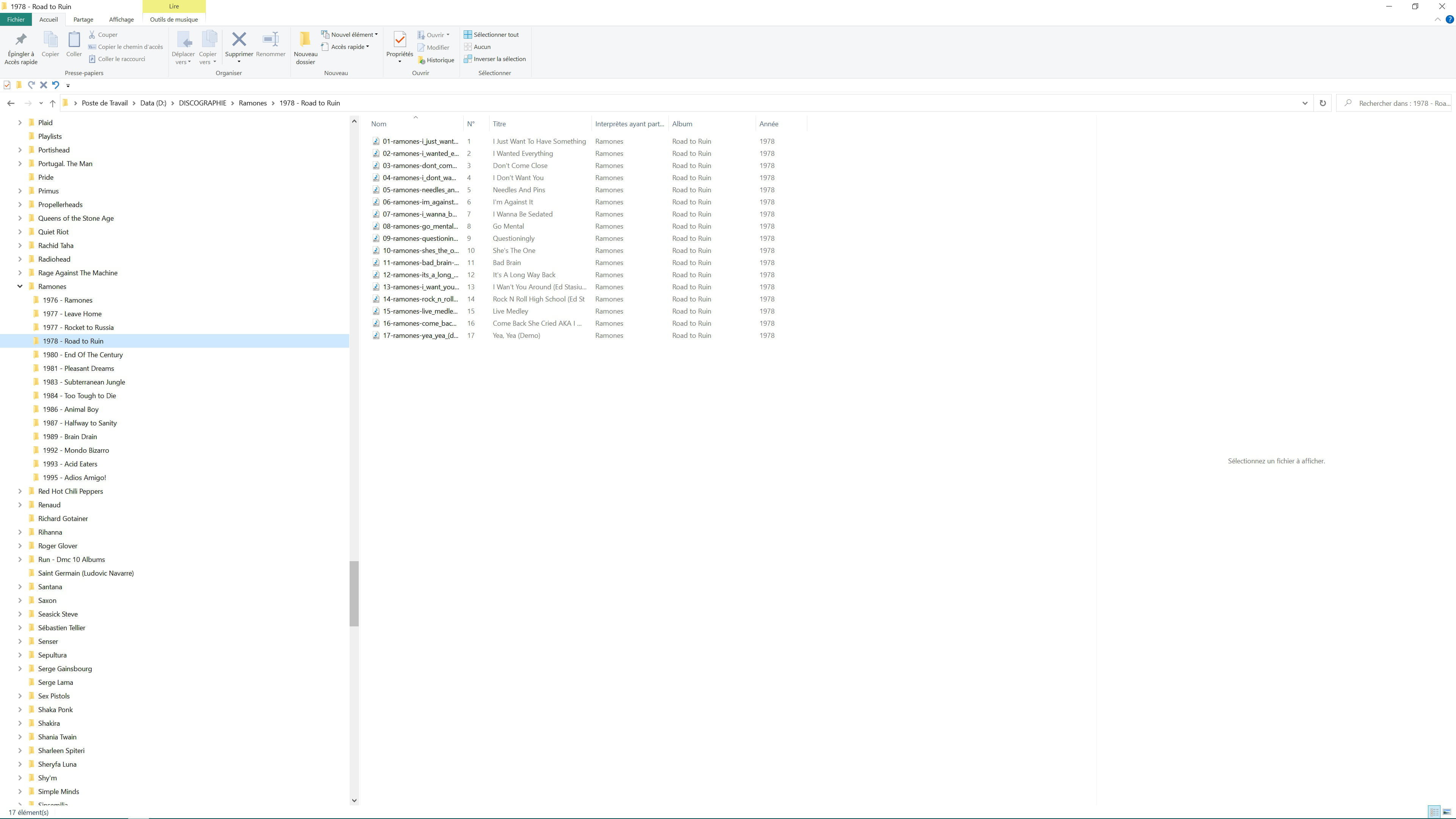This screenshot has height=819, width=1456.
Task: Switch to the details view at bottom right
Action: tap(1434, 812)
